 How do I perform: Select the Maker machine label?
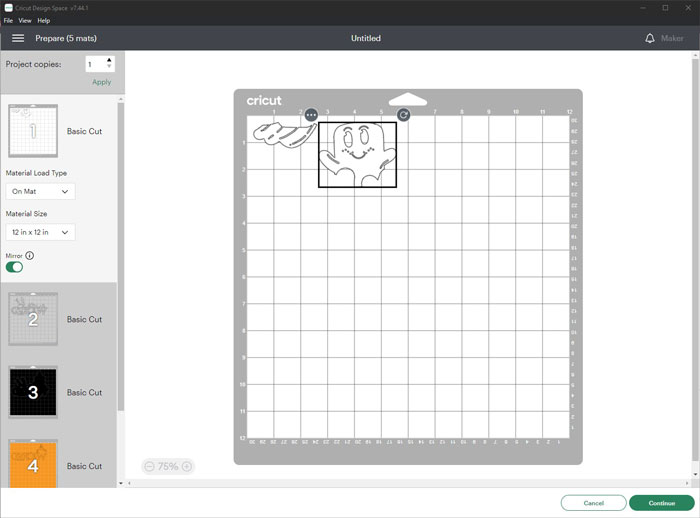click(x=672, y=38)
